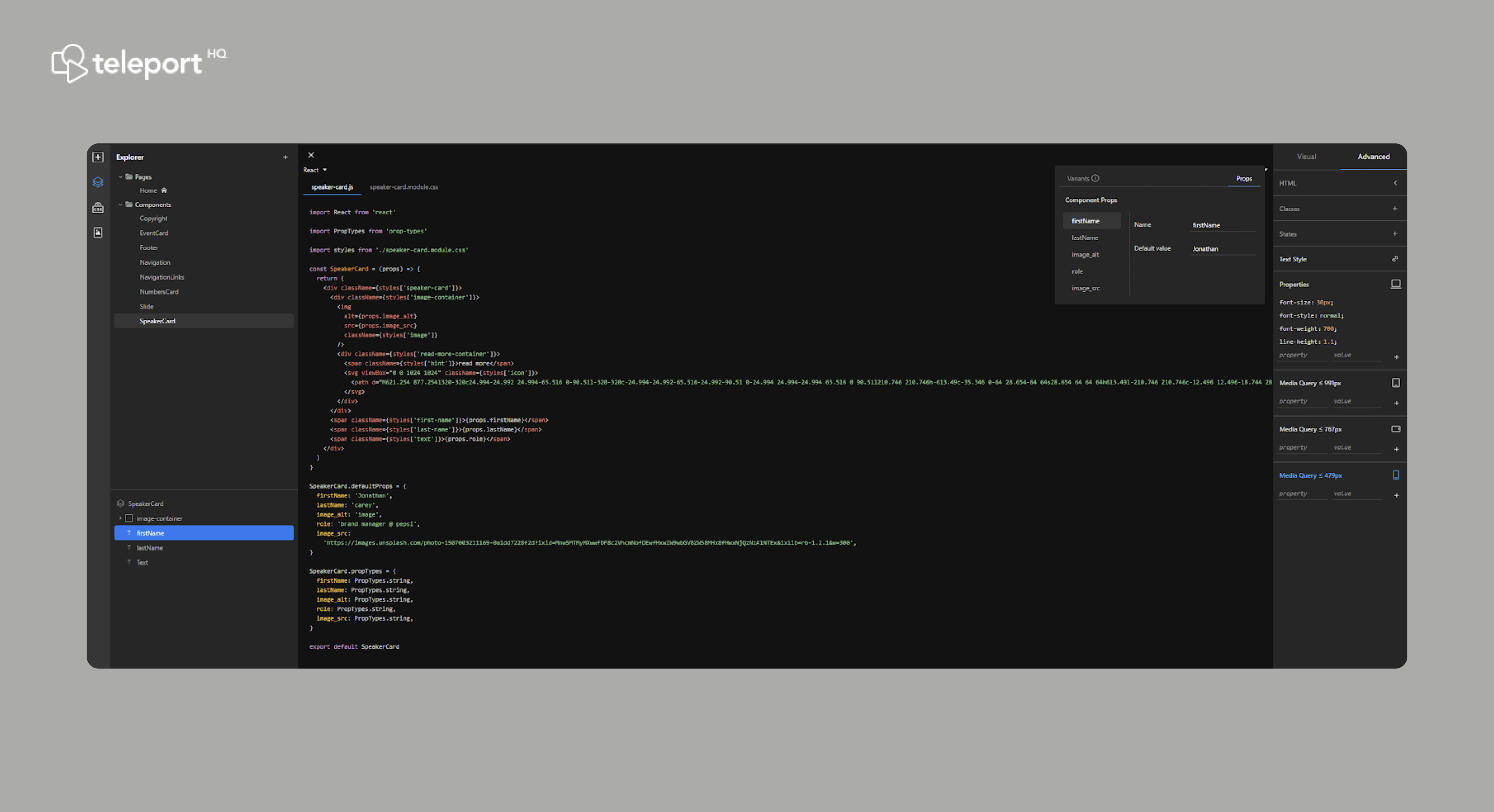Toggle the image-container box icon

click(129, 518)
